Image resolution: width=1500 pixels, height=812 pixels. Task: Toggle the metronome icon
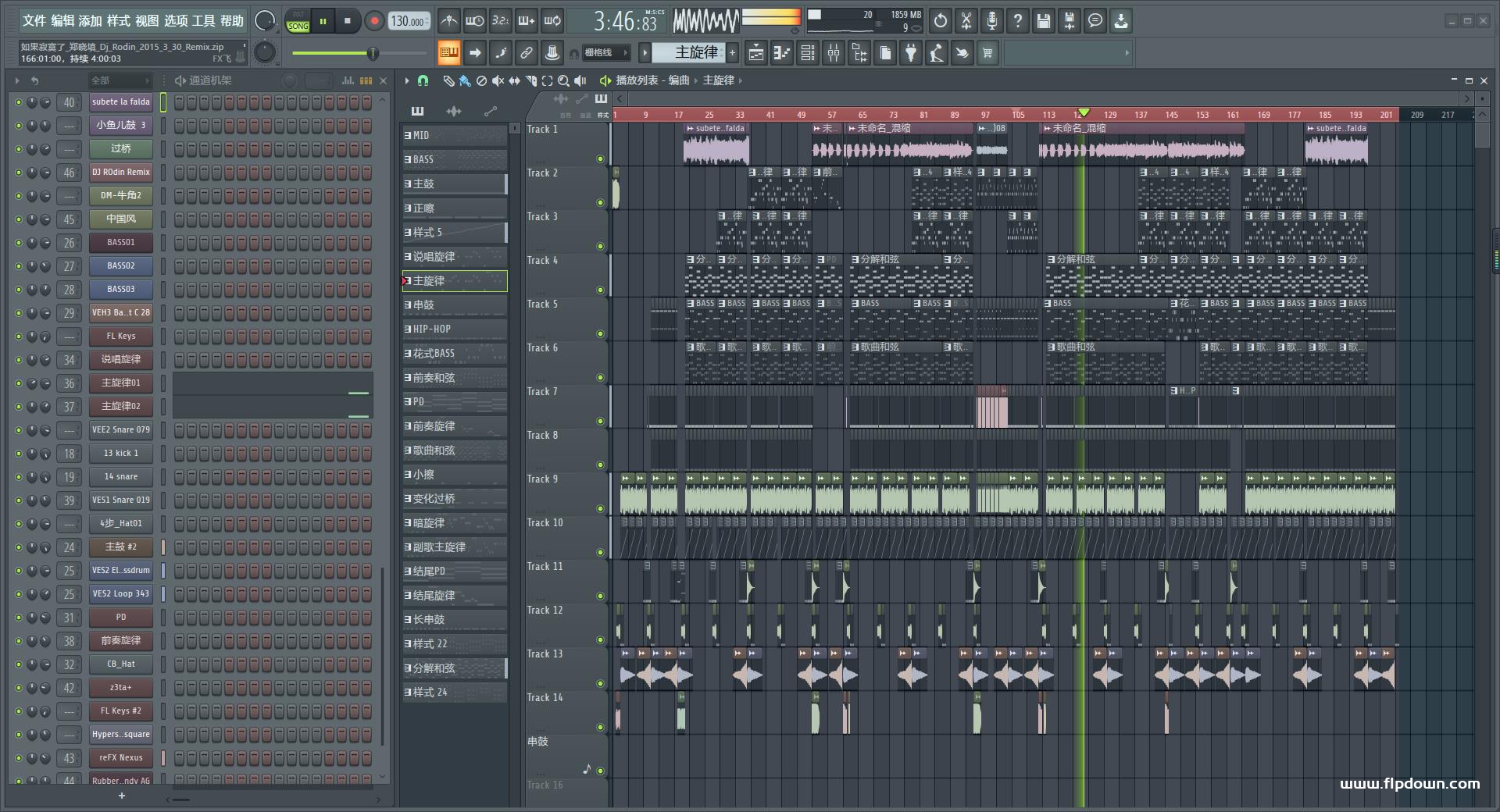[x=448, y=21]
